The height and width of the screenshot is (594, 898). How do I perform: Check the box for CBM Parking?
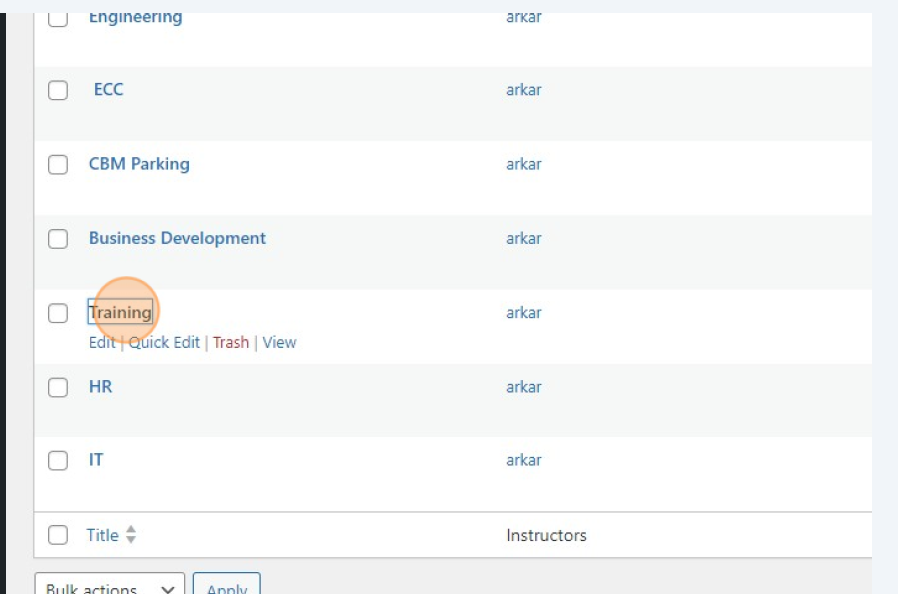click(x=57, y=163)
